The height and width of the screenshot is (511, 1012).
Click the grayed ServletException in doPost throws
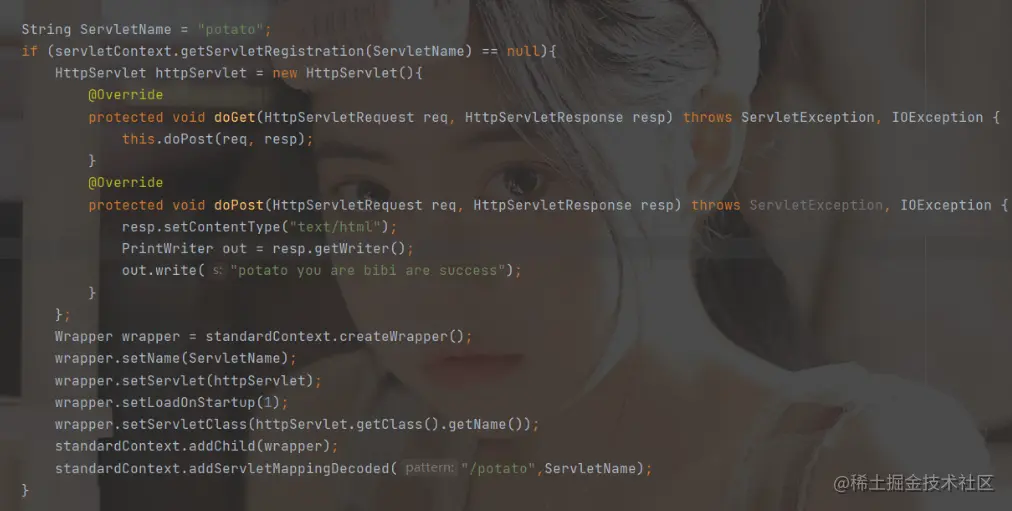coord(816,205)
